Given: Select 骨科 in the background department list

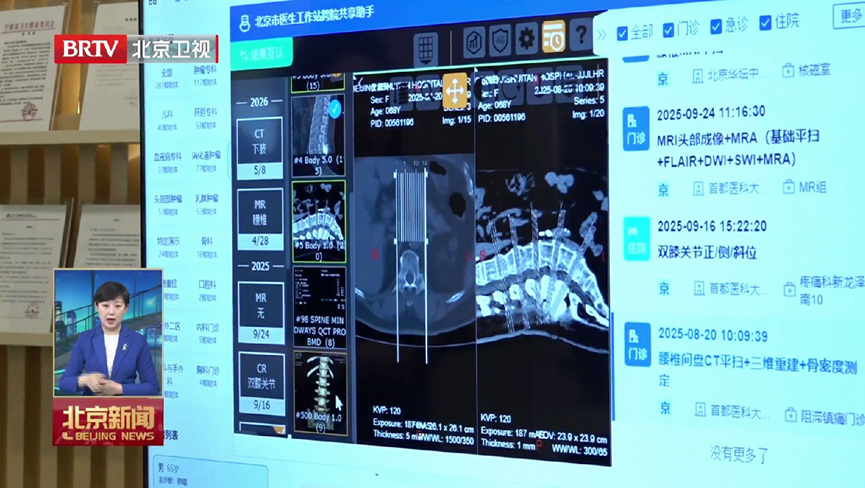Looking at the screenshot, I should click(206, 241).
